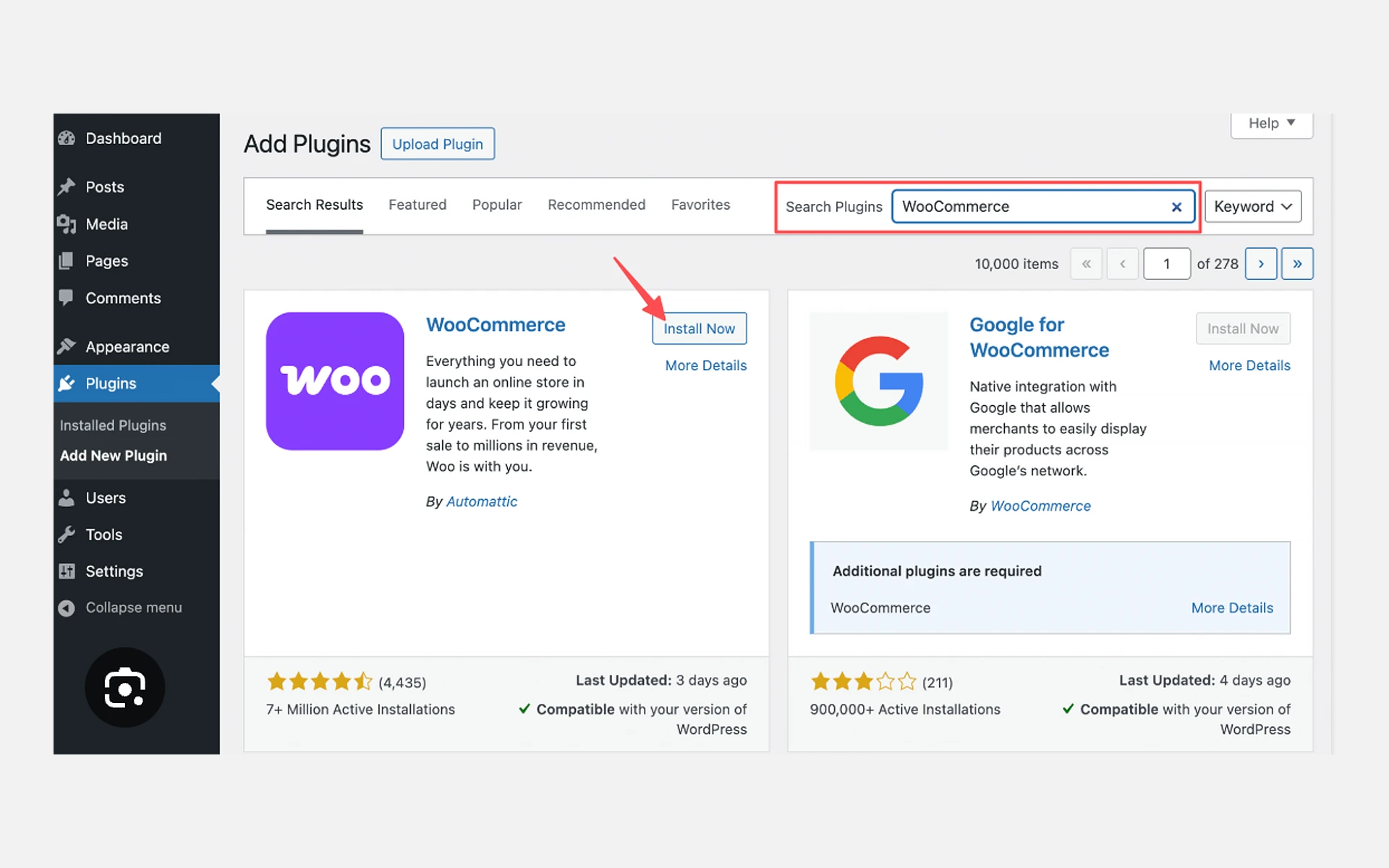Open the Automattic author link

482,502
